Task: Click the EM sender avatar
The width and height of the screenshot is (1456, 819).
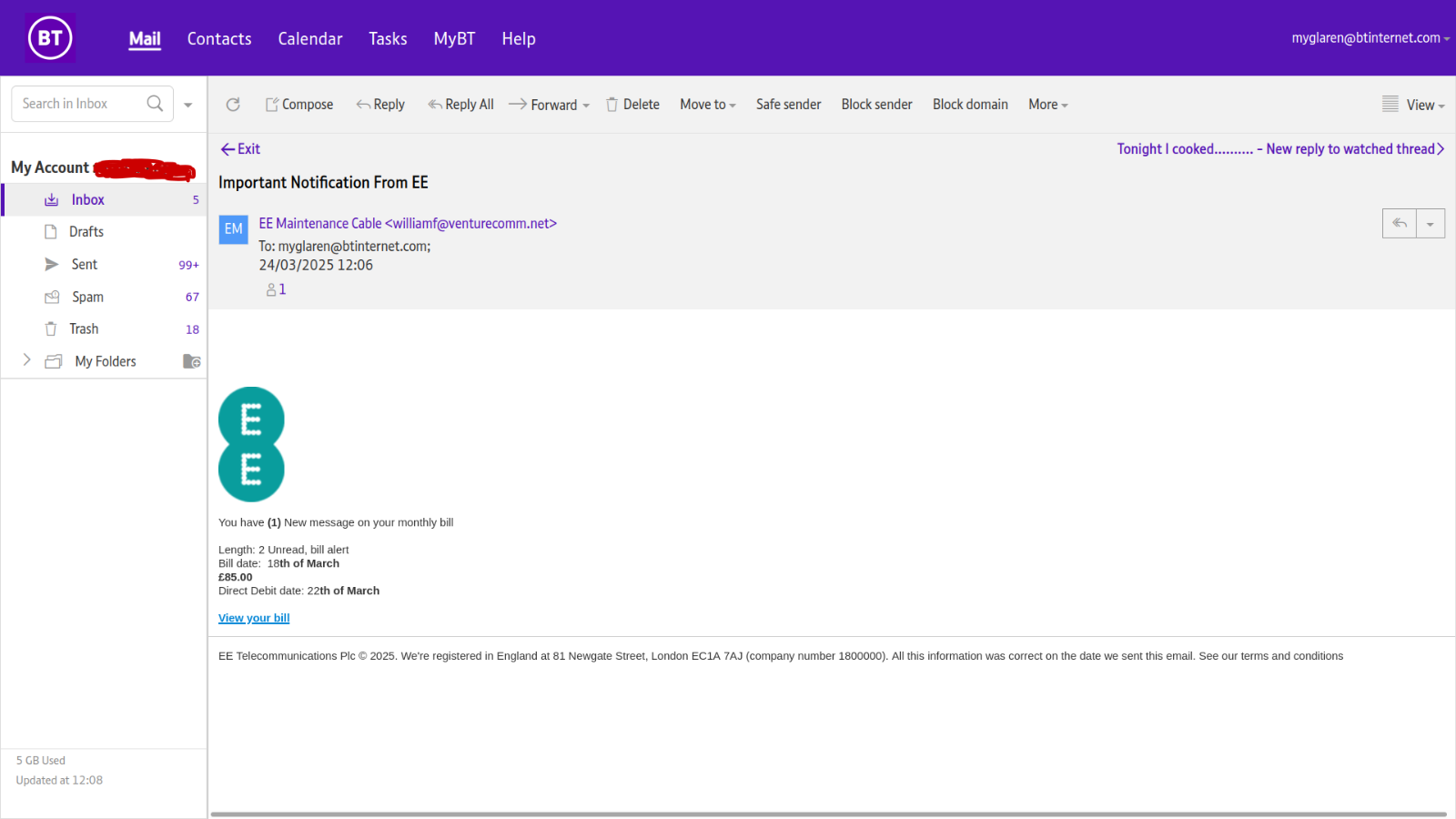Action: (234, 229)
